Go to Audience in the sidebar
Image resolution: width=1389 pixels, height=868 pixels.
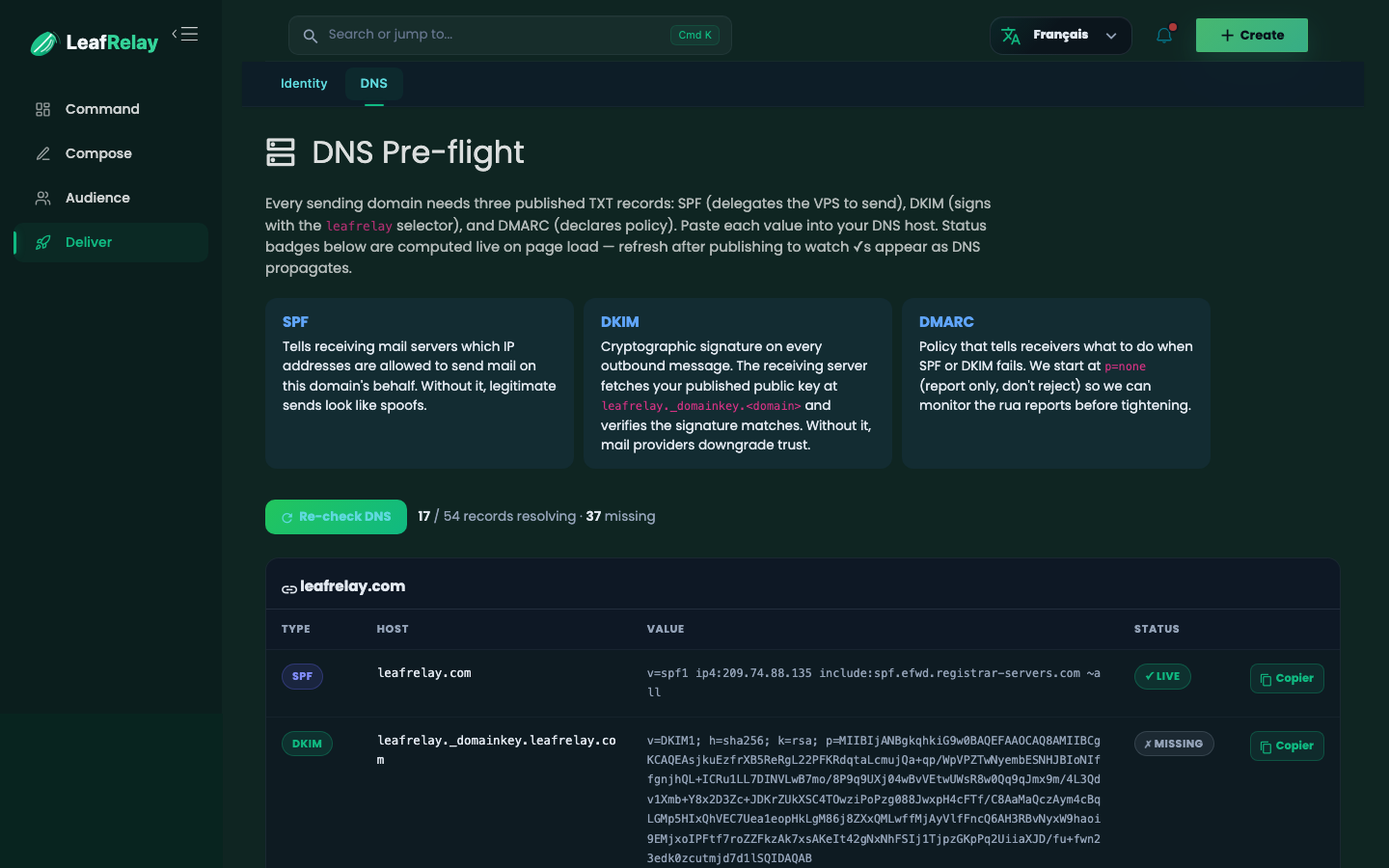pyautogui.click(x=111, y=198)
